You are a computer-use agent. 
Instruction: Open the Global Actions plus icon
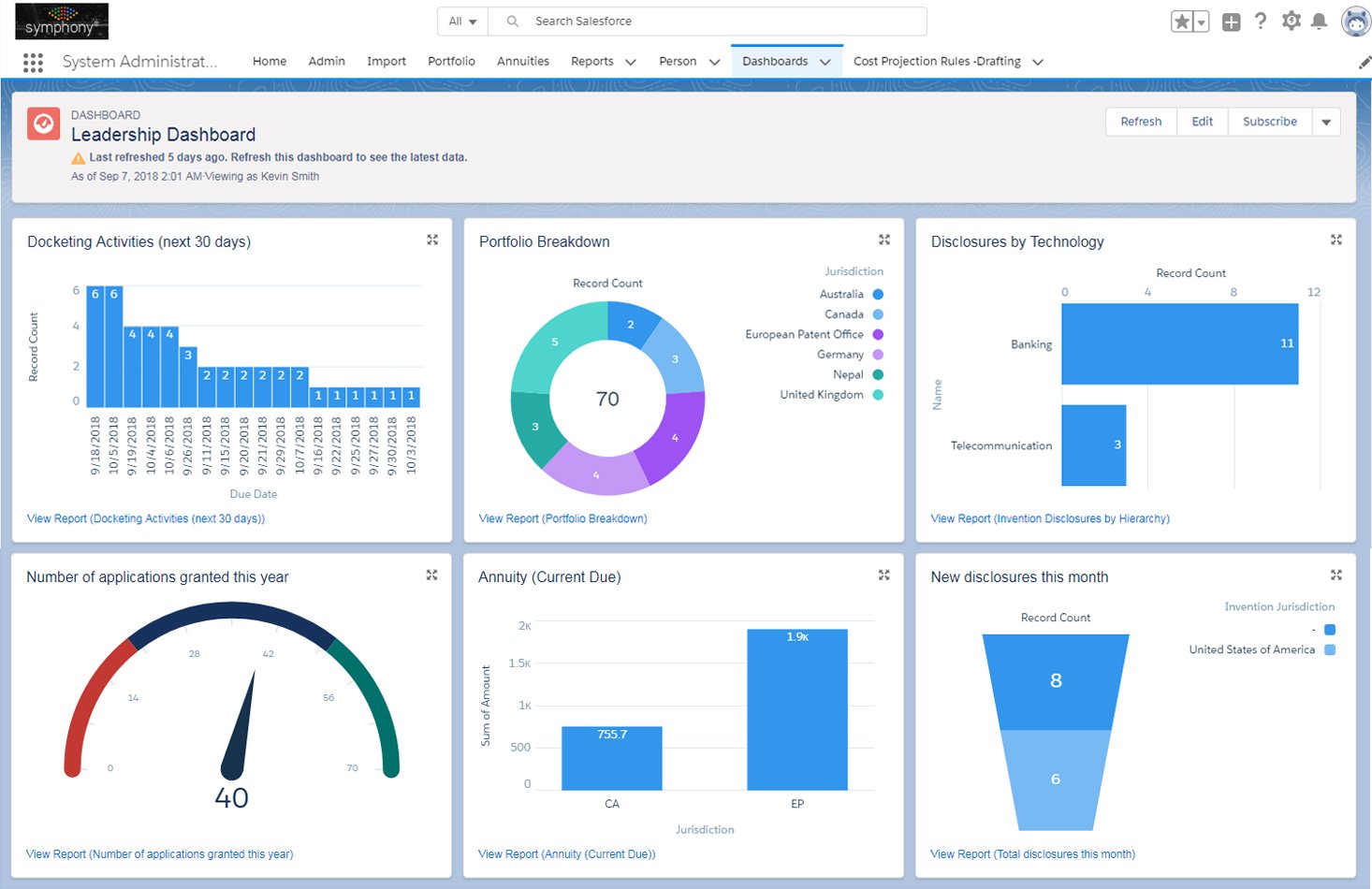pos(1232,22)
